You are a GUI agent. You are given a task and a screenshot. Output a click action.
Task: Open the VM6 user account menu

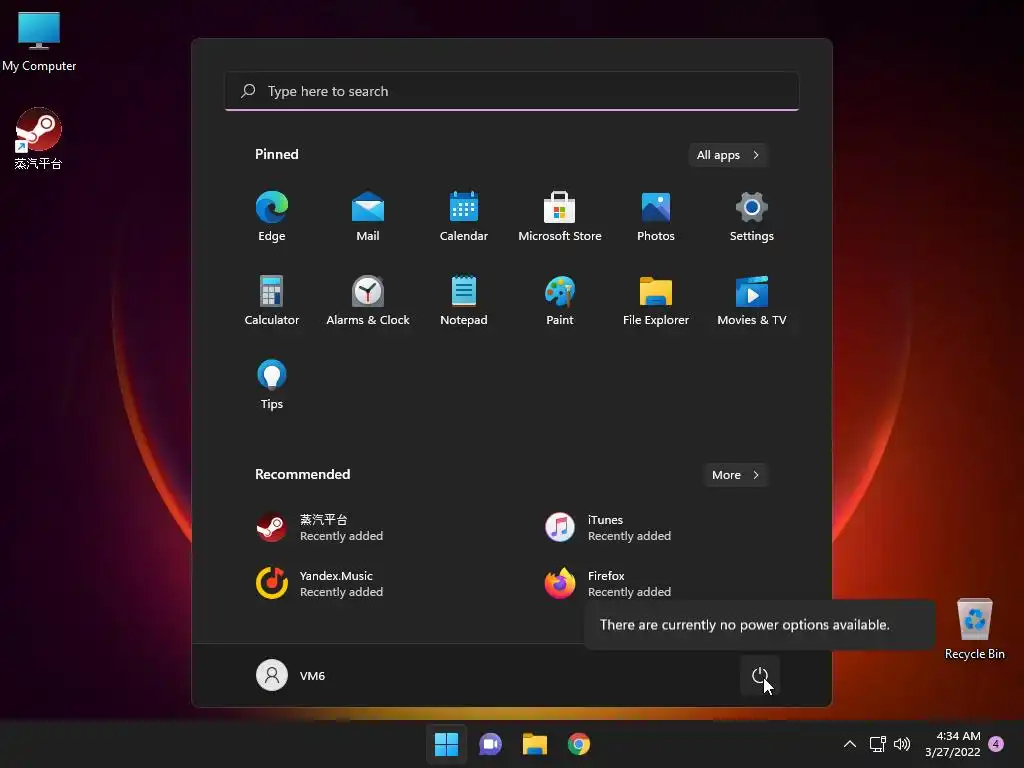coord(291,675)
